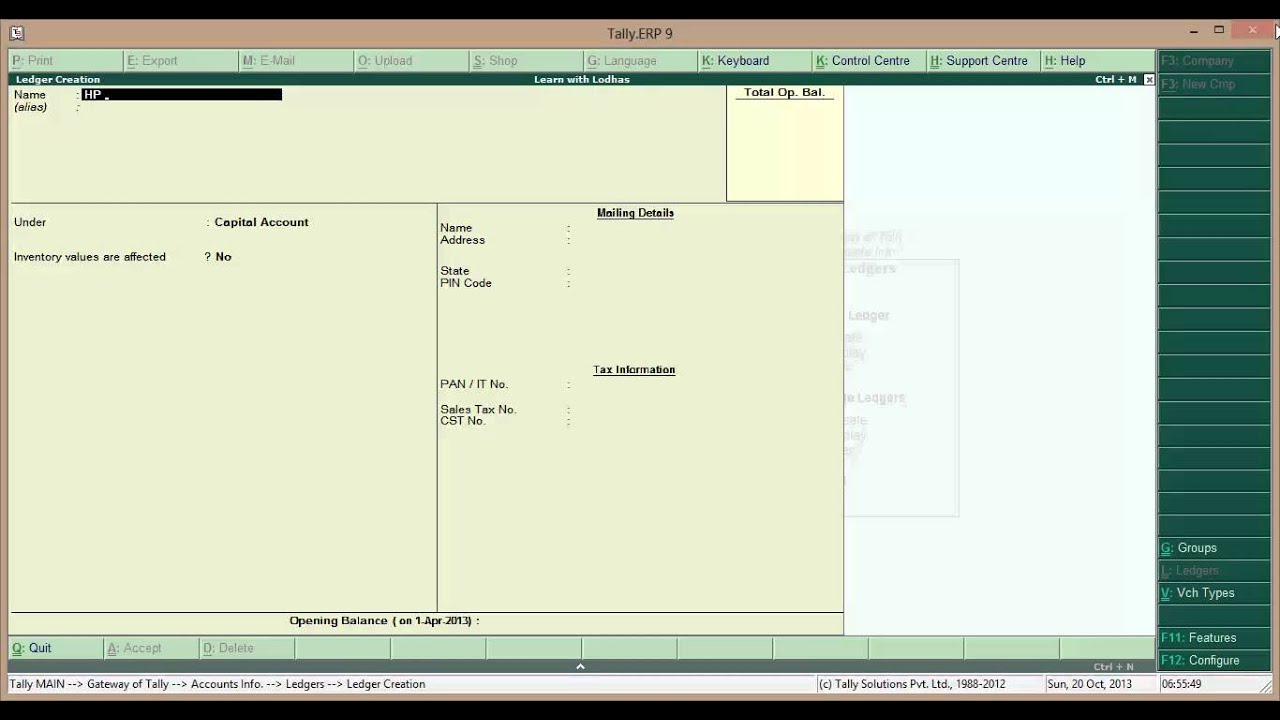The image size is (1280, 720).
Task: Click the Tax Information heading
Action: pyautogui.click(x=634, y=370)
